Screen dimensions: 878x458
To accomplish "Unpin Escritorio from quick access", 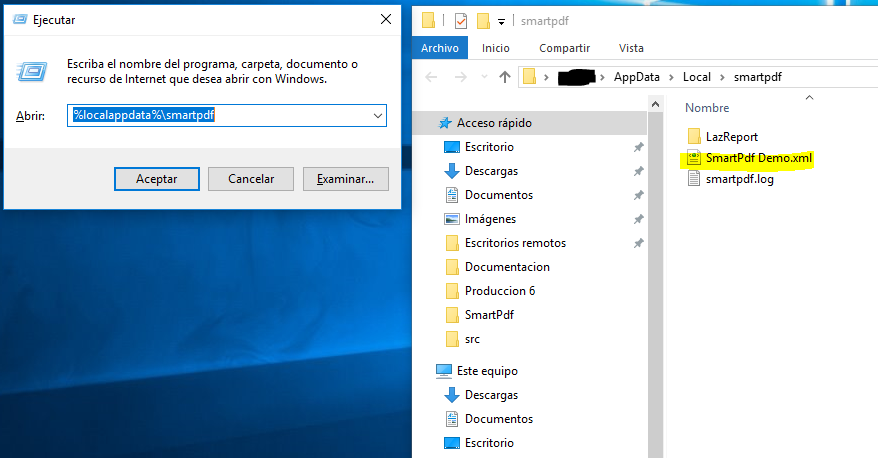I will click(x=638, y=148).
